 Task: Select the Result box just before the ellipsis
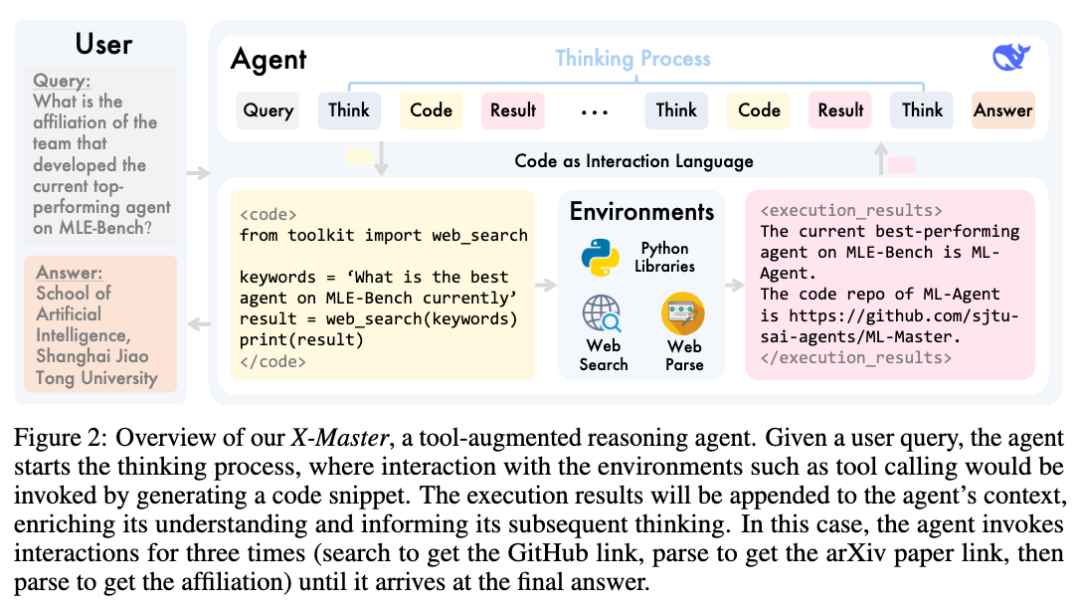click(x=513, y=110)
